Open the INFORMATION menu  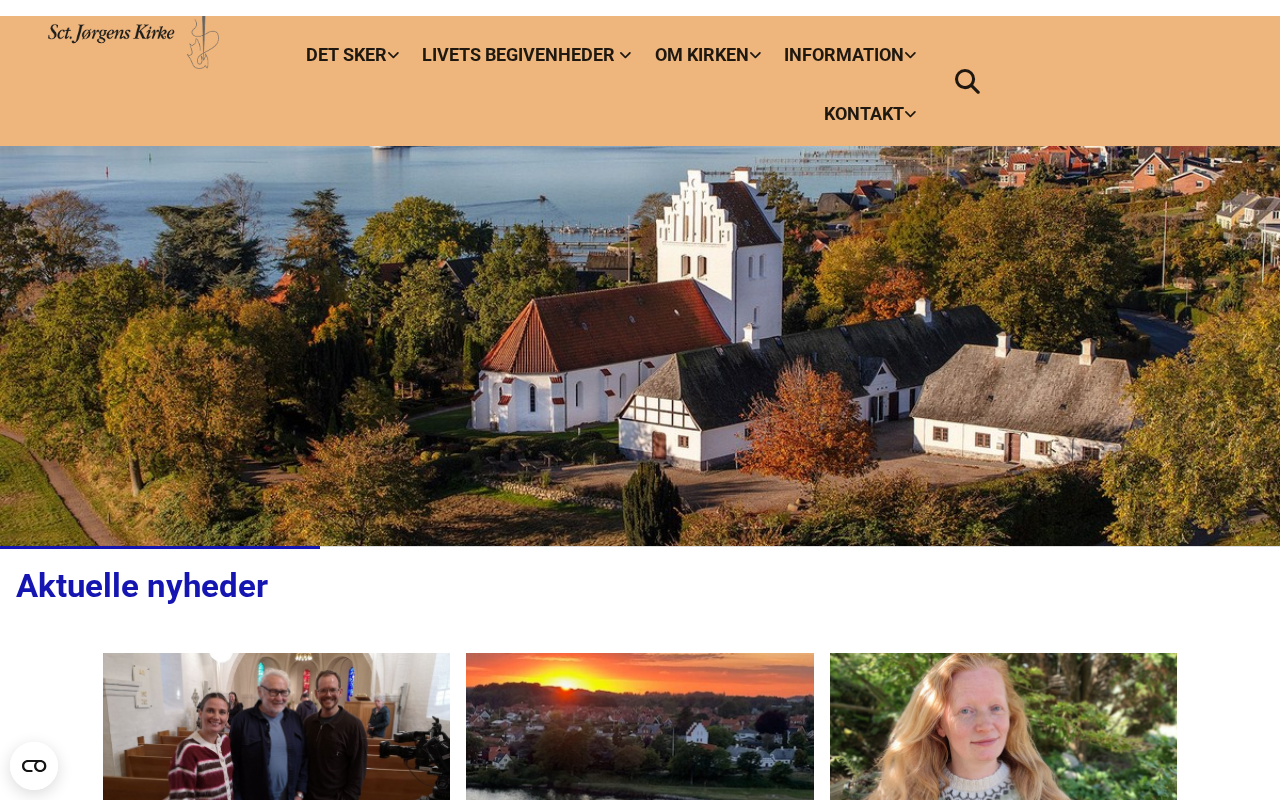tap(843, 55)
